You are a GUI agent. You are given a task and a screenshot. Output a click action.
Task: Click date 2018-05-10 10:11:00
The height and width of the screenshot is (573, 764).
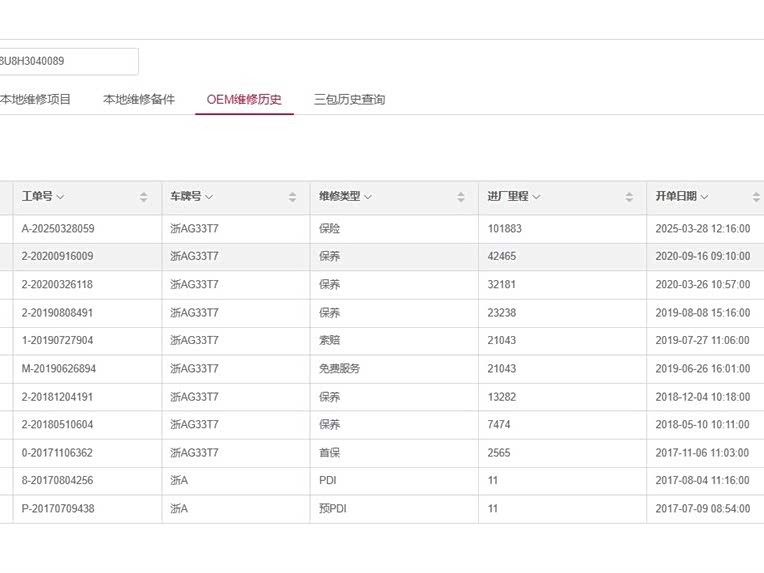click(702, 425)
